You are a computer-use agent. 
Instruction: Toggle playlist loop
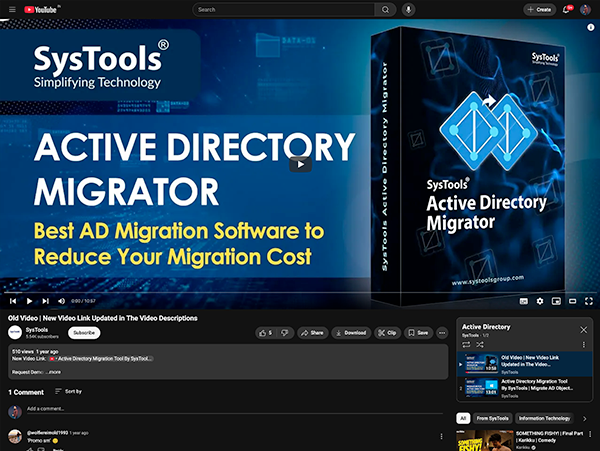pos(466,345)
